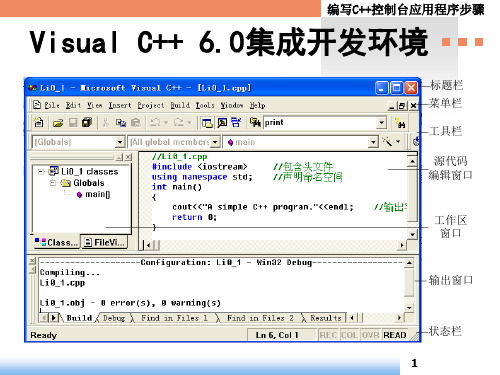
Task: Select the Find in Files 1 tab
Action: coord(174,318)
